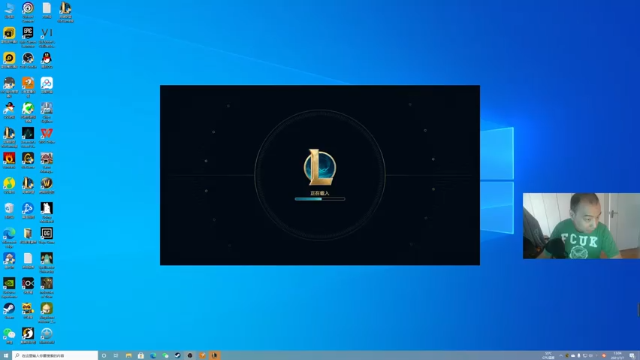The height and width of the screenshot is (360, 640).
Task: Select the World of Warcraft desktop icon
Action: pyautogui.click(x=47, y=184)
